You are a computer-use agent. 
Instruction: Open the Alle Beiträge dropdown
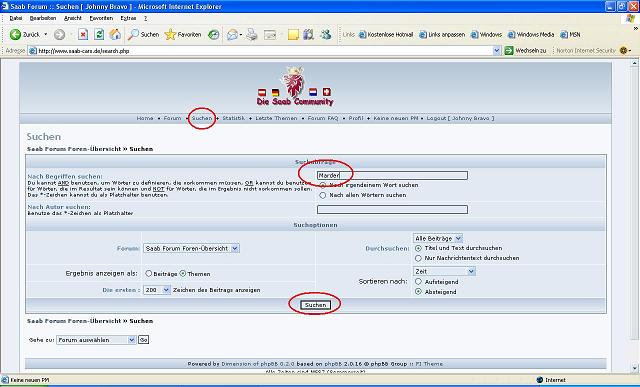tap(438, 238)
